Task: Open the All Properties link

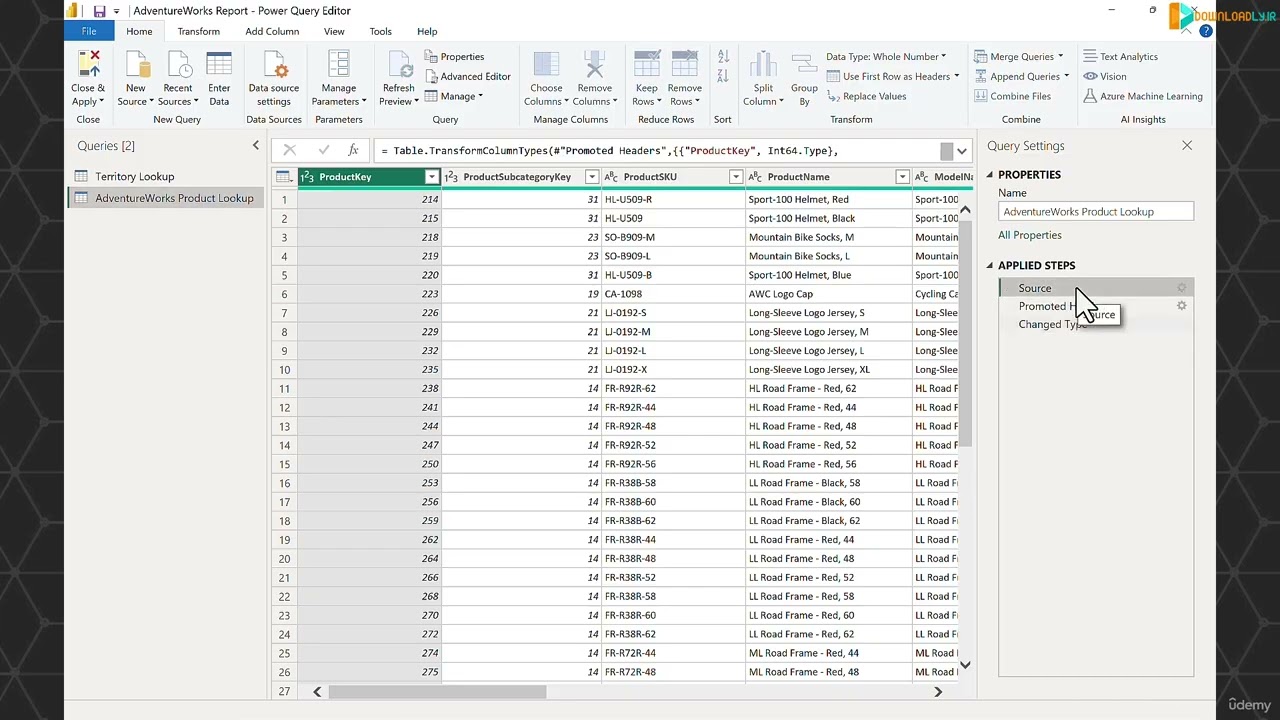Action: pyautogui.click(x=1029, y=235)
